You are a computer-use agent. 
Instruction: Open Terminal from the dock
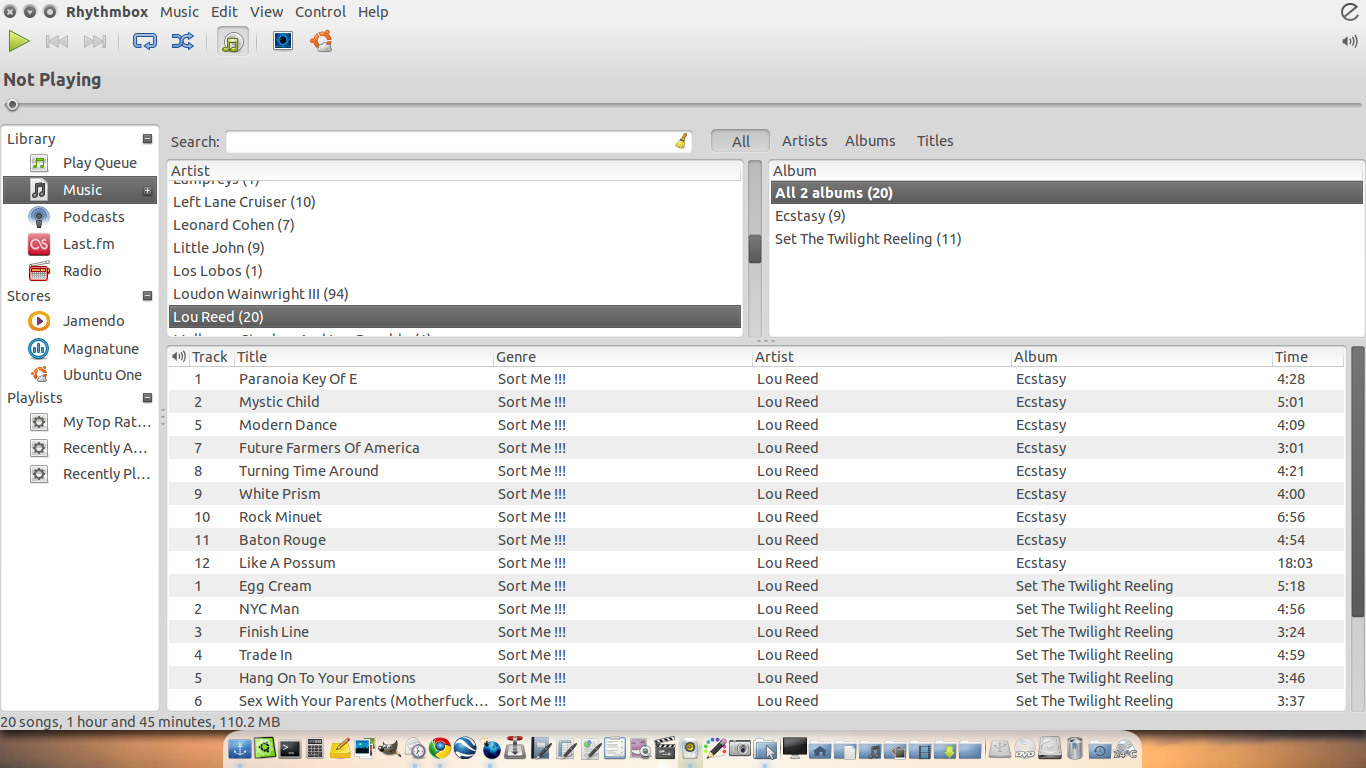pyautogui.click(x=290, y=748)
